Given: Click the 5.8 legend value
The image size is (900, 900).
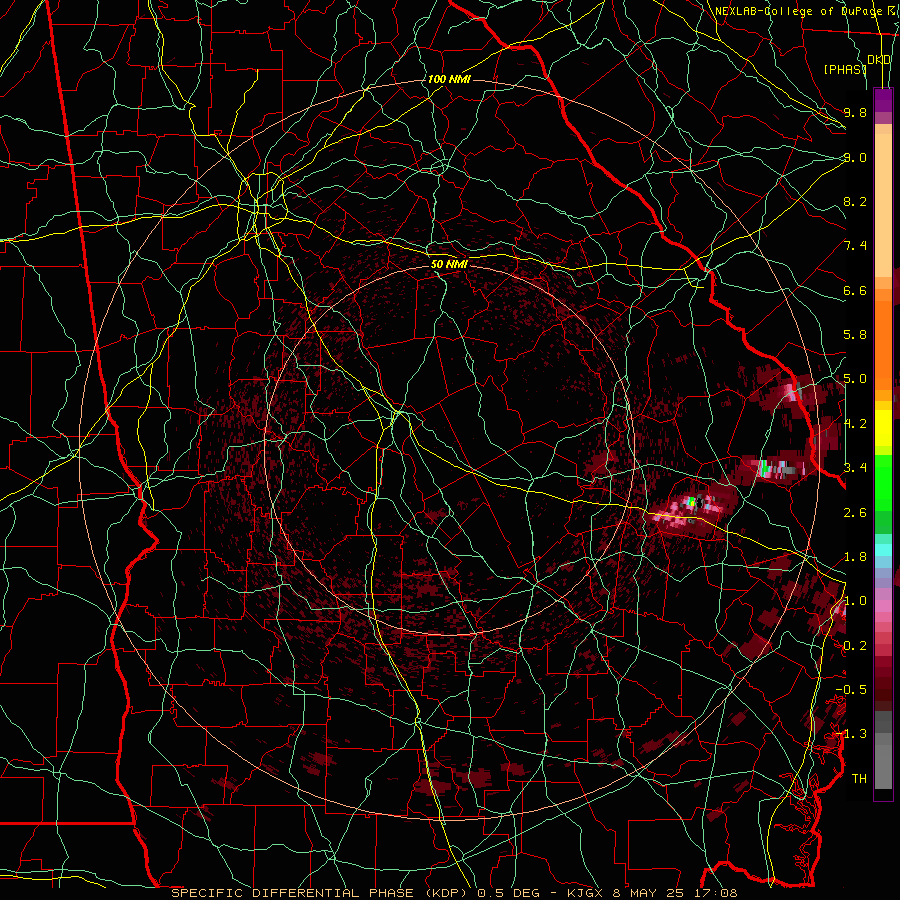Looking at the screenshot, I should pyautogui.click(x=855, y=335).
